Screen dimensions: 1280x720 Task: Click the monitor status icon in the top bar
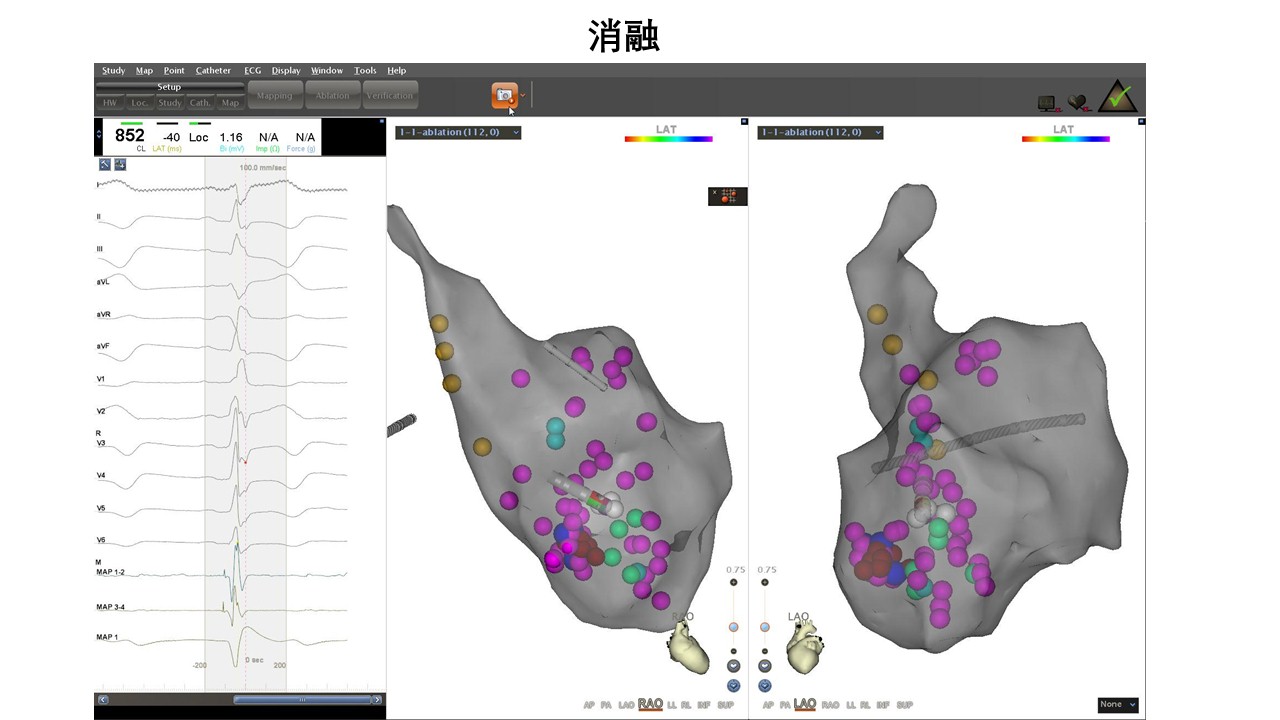click(x=1047, y=102)
